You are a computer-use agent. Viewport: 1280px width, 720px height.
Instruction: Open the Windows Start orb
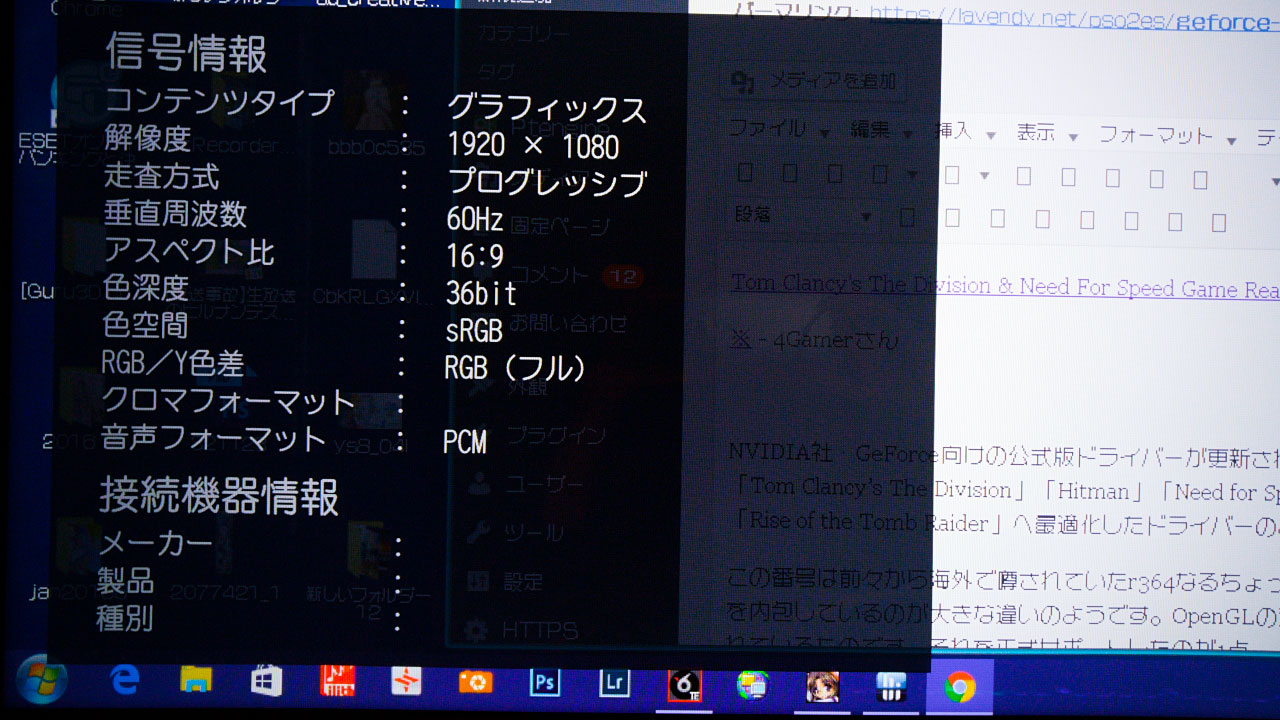point(41,681)
